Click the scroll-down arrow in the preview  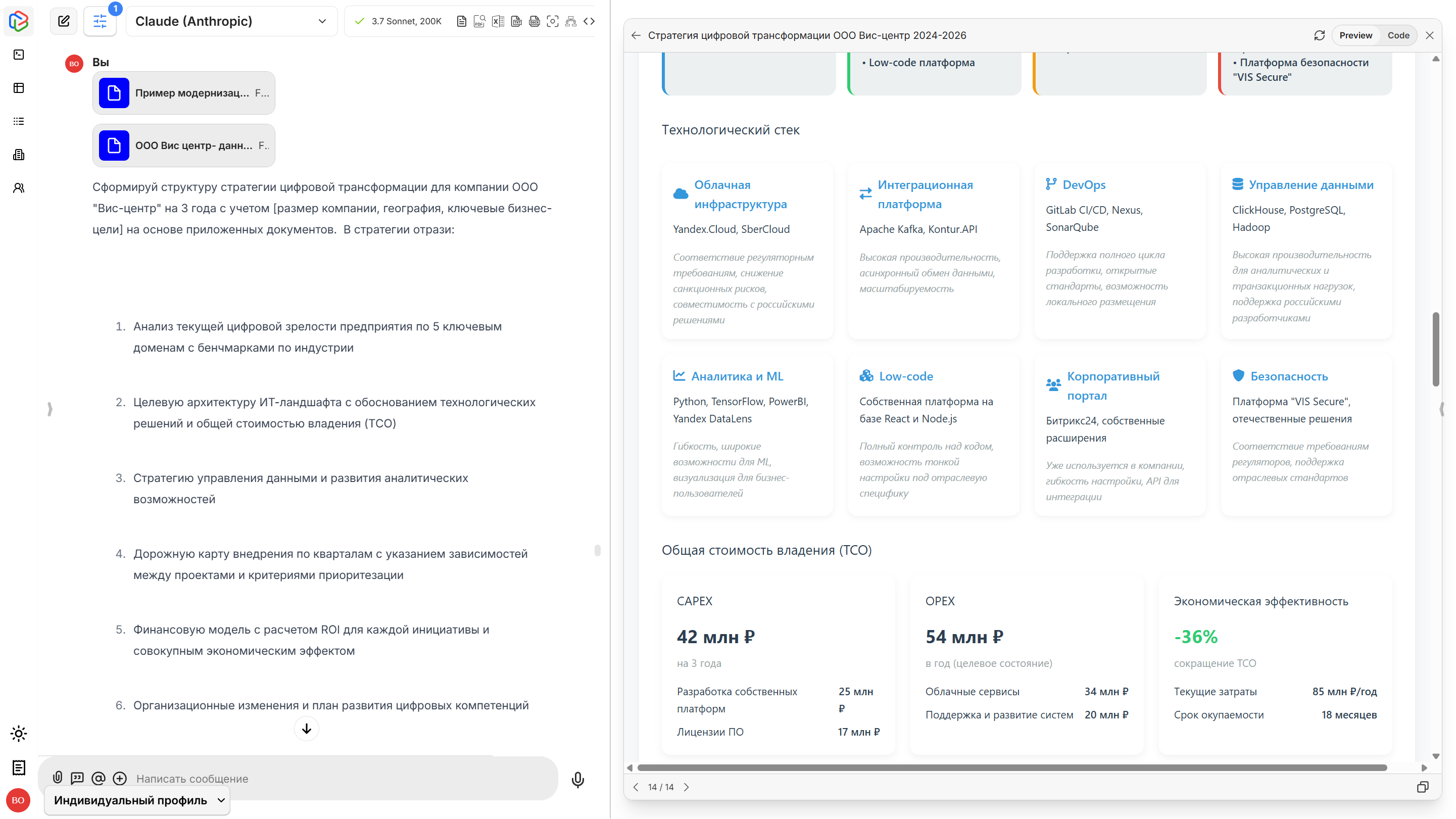pyautogui.click(x=1436, y=756)
